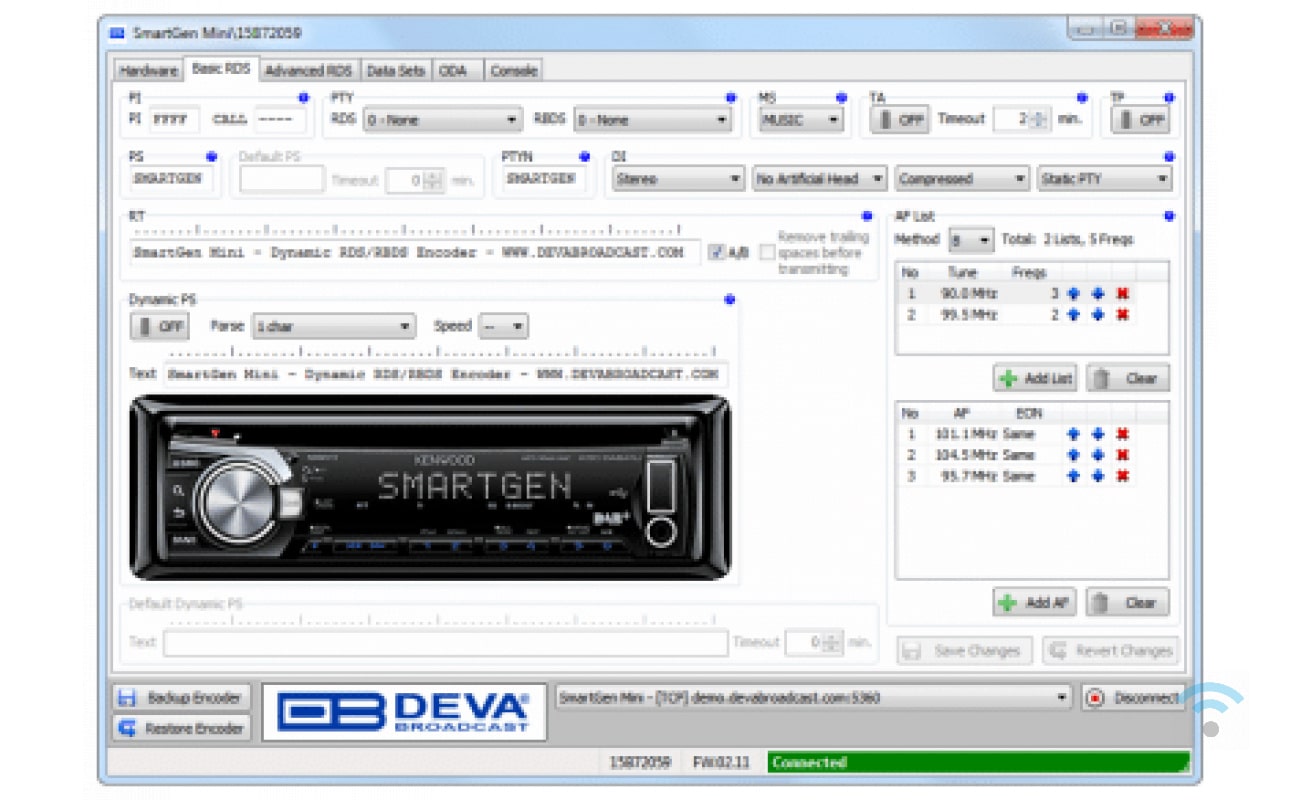This screenshot has height=800, width=1300.
Task: Remove the 101.1 MHz AF entry with red X
Action: point(1122,435)
